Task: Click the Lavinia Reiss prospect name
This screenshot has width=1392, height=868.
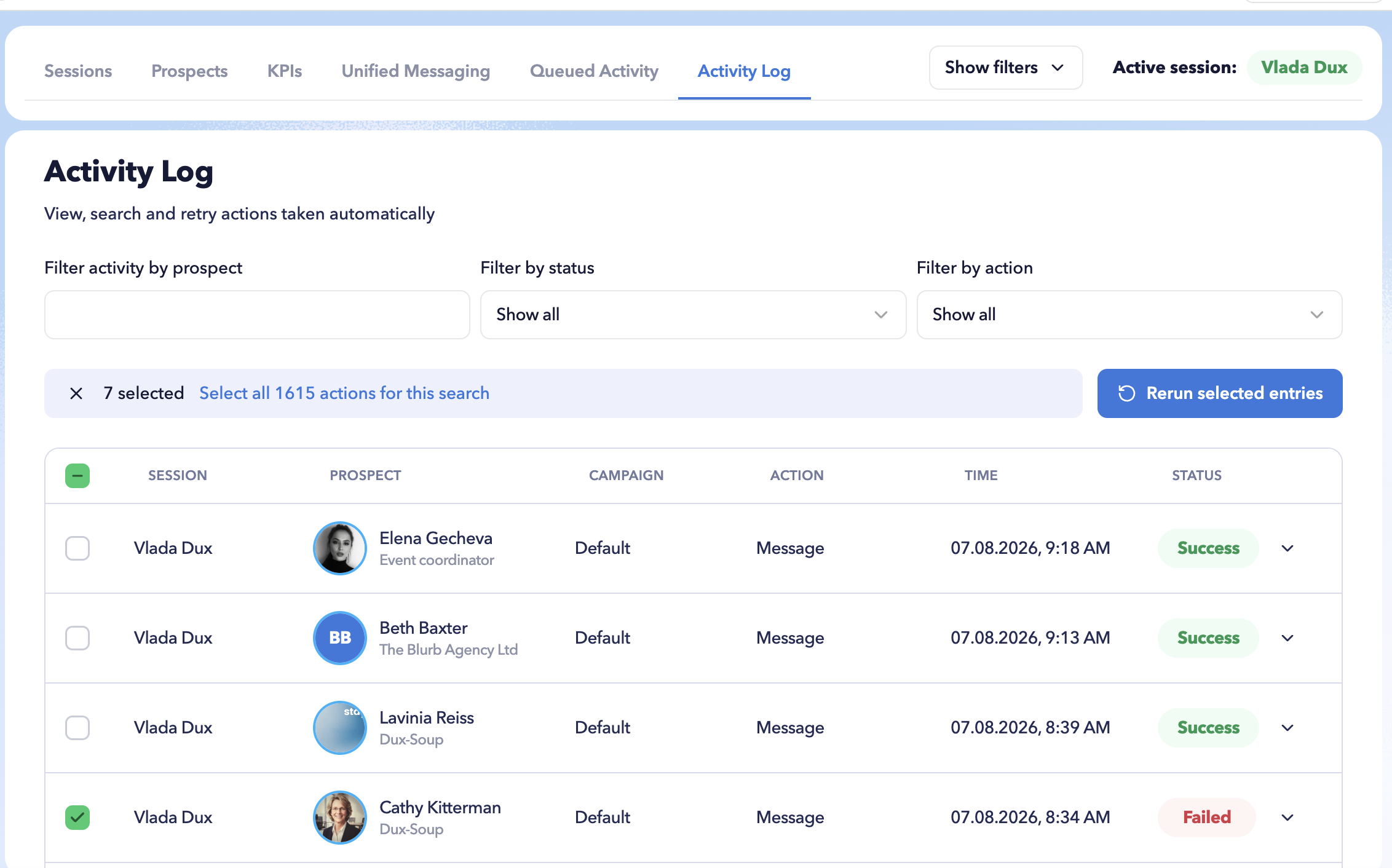Action: click(427, 718)
